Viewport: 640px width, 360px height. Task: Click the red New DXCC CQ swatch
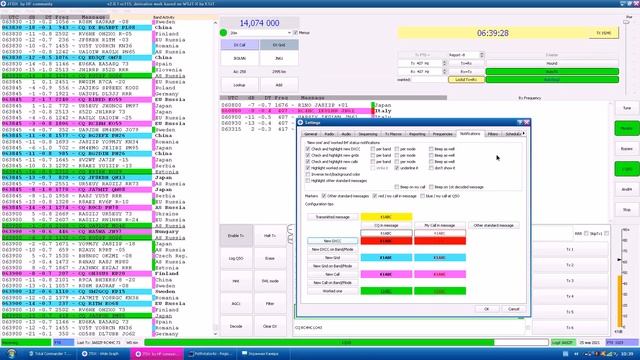point(386,241)
